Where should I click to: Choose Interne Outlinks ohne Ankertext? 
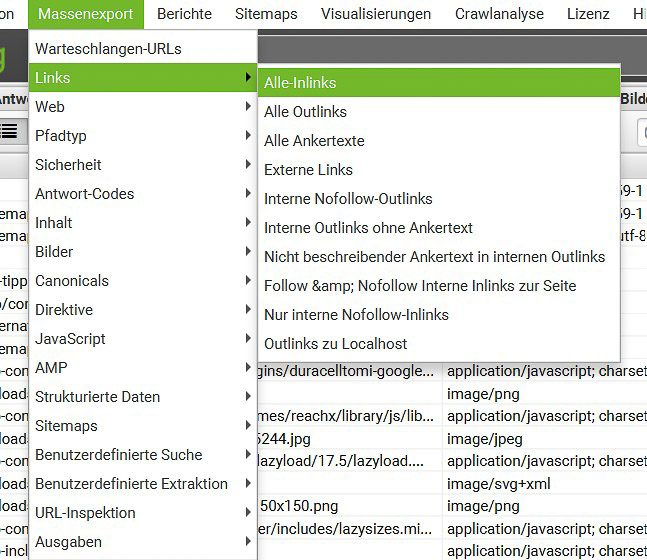368,228
